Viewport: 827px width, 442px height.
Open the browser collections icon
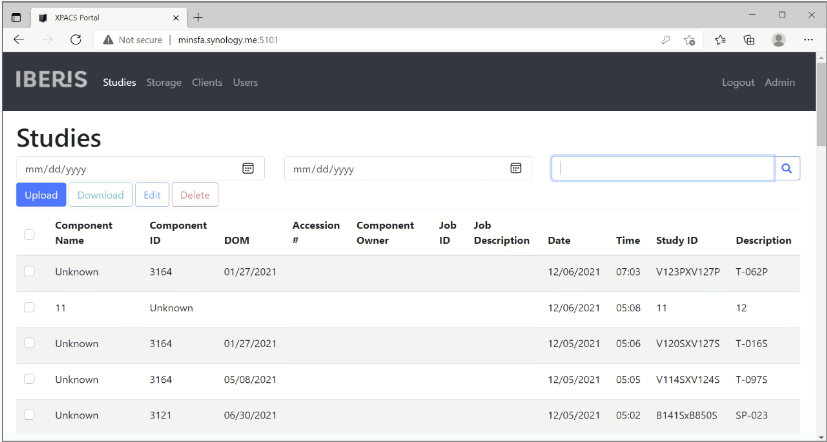pos(749,40)
